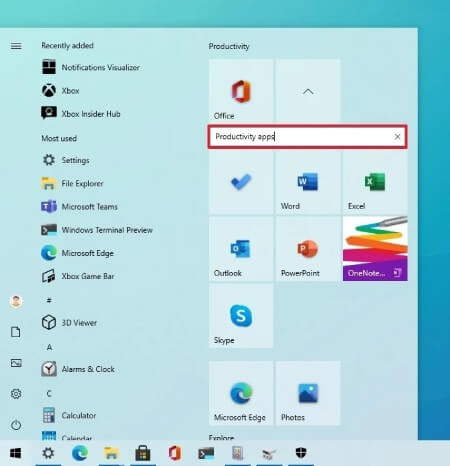Open the Word tile
This screenshot has height=466, width=450.
pos(308,182)
